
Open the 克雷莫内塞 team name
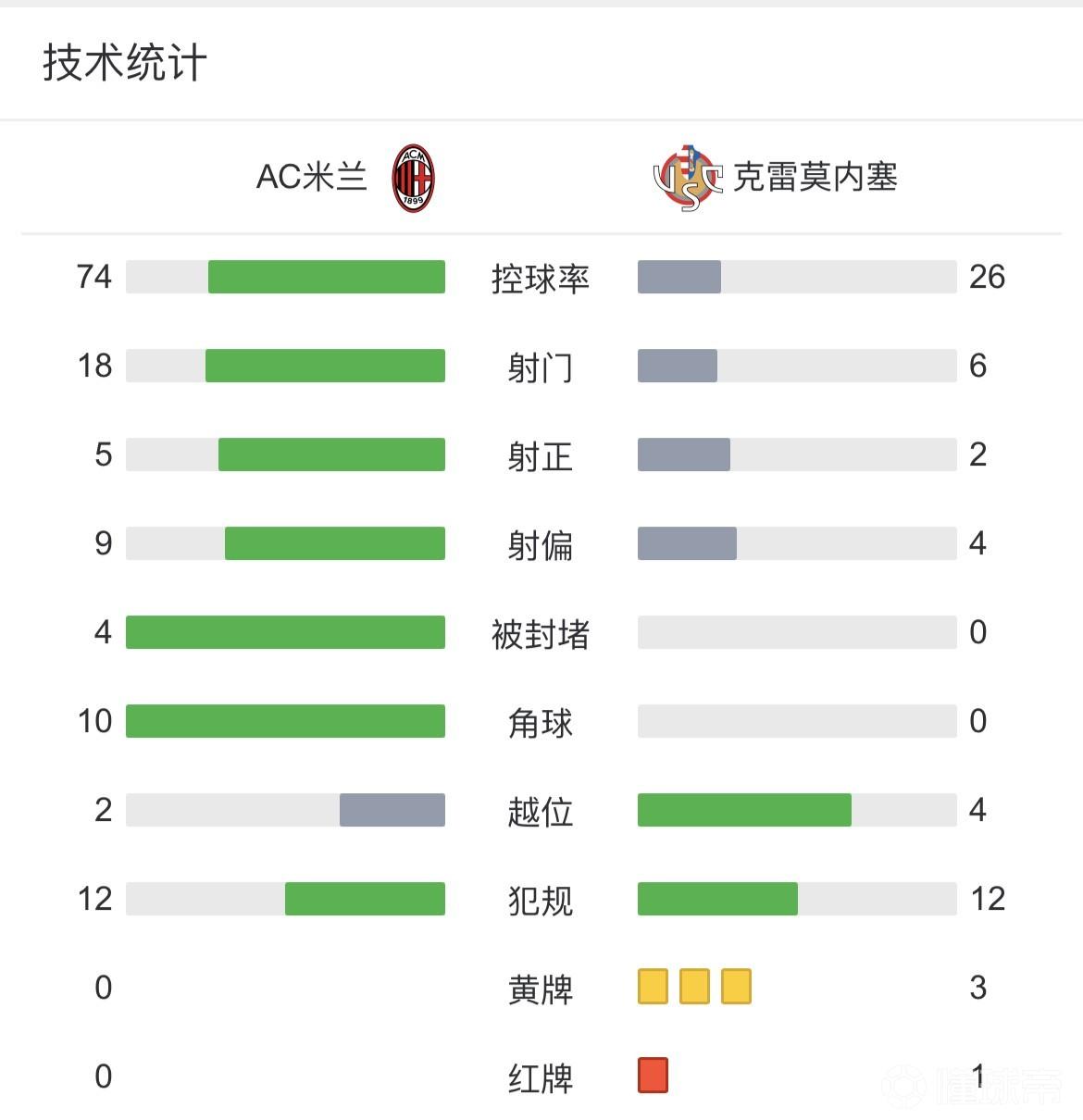pyautogui.click(x=815, y=177)
